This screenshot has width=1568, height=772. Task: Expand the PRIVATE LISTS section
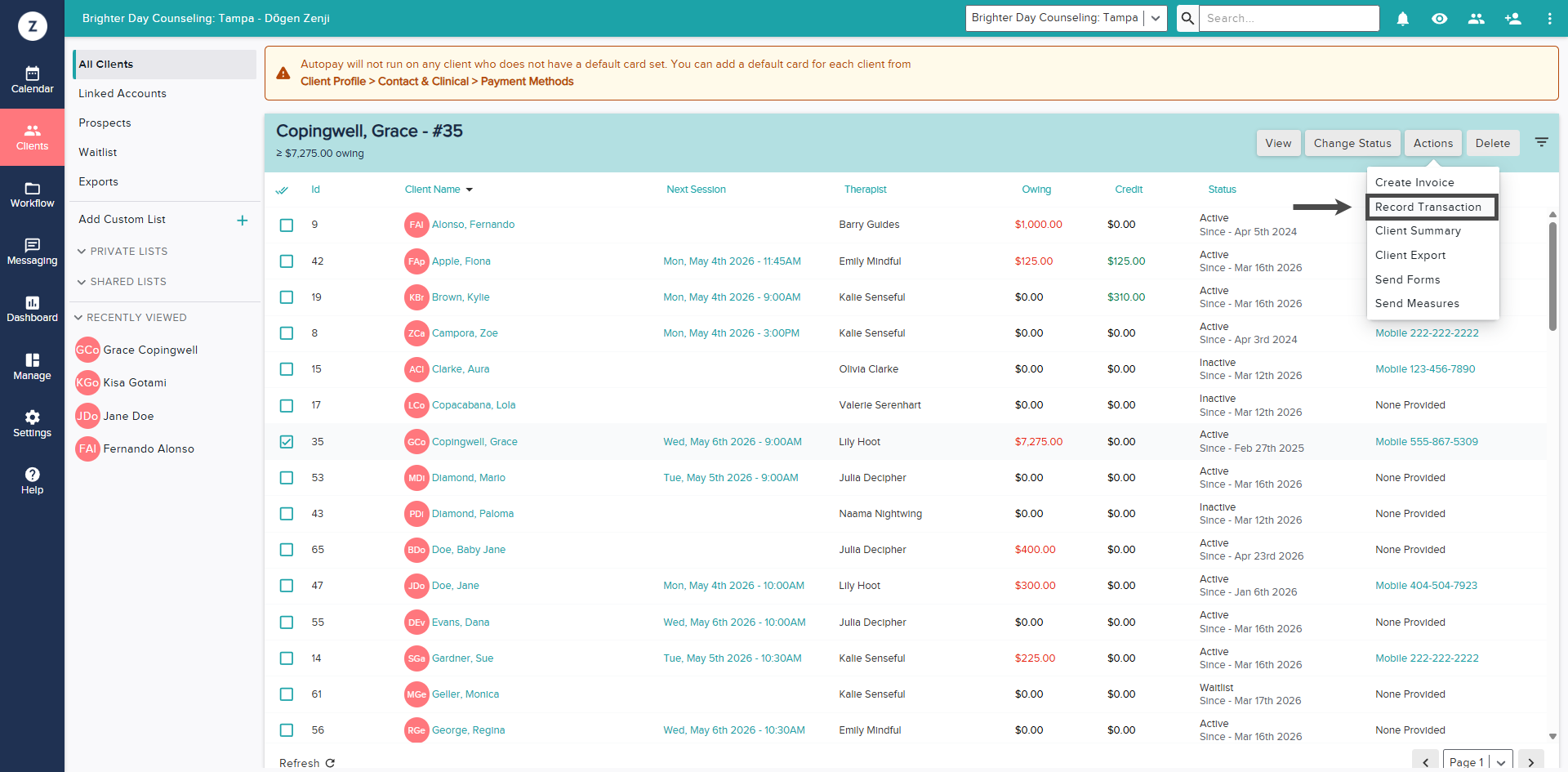coord(122,251)
